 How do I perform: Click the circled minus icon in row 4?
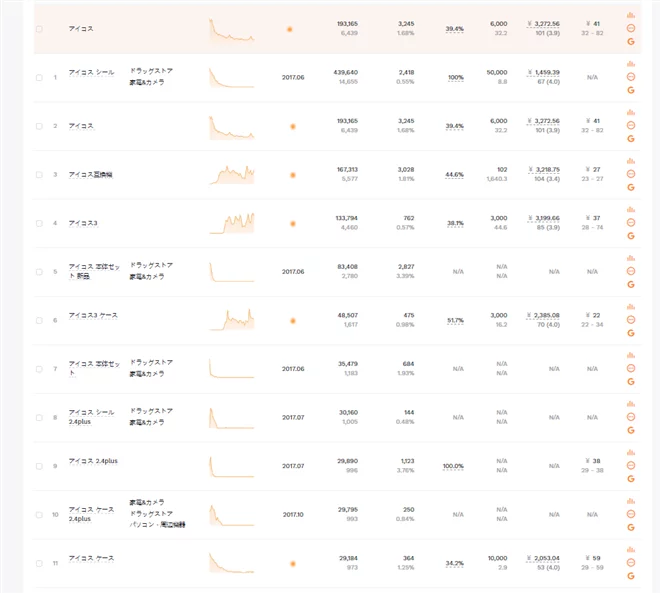[631, 223]
